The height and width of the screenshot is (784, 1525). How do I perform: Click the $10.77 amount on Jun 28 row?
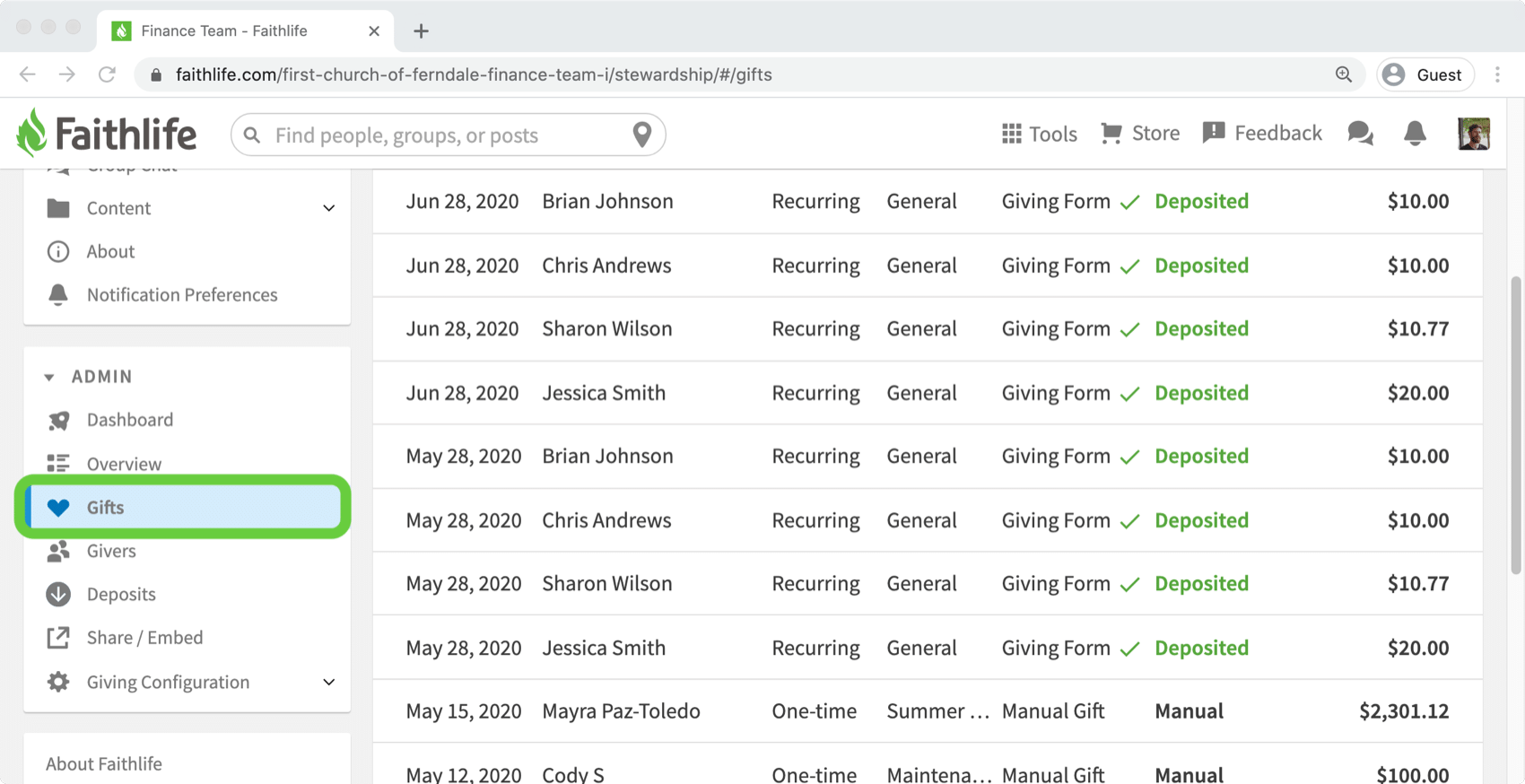pyautogui.click(x=1418, y=329)
